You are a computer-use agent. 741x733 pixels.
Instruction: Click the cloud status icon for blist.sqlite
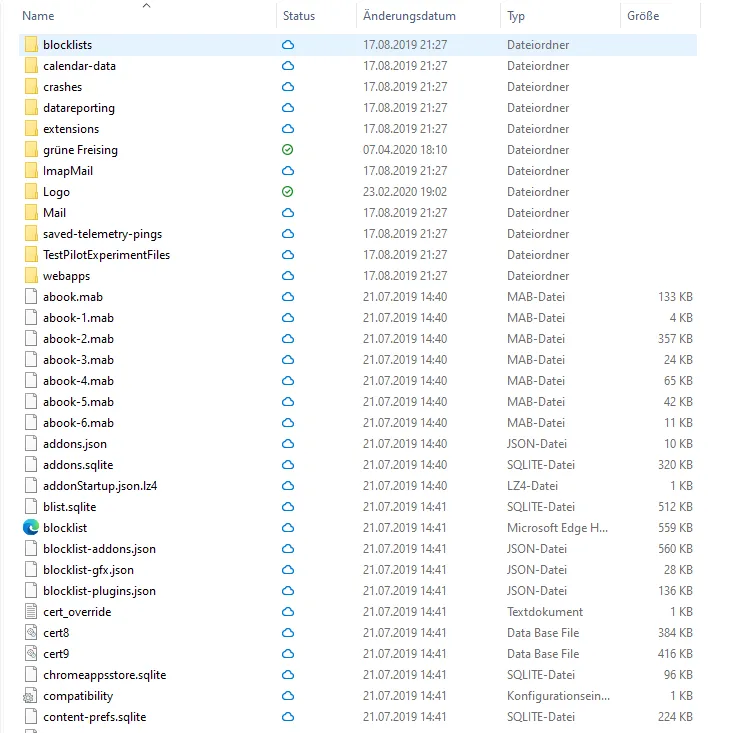click(x=288, y=507)
